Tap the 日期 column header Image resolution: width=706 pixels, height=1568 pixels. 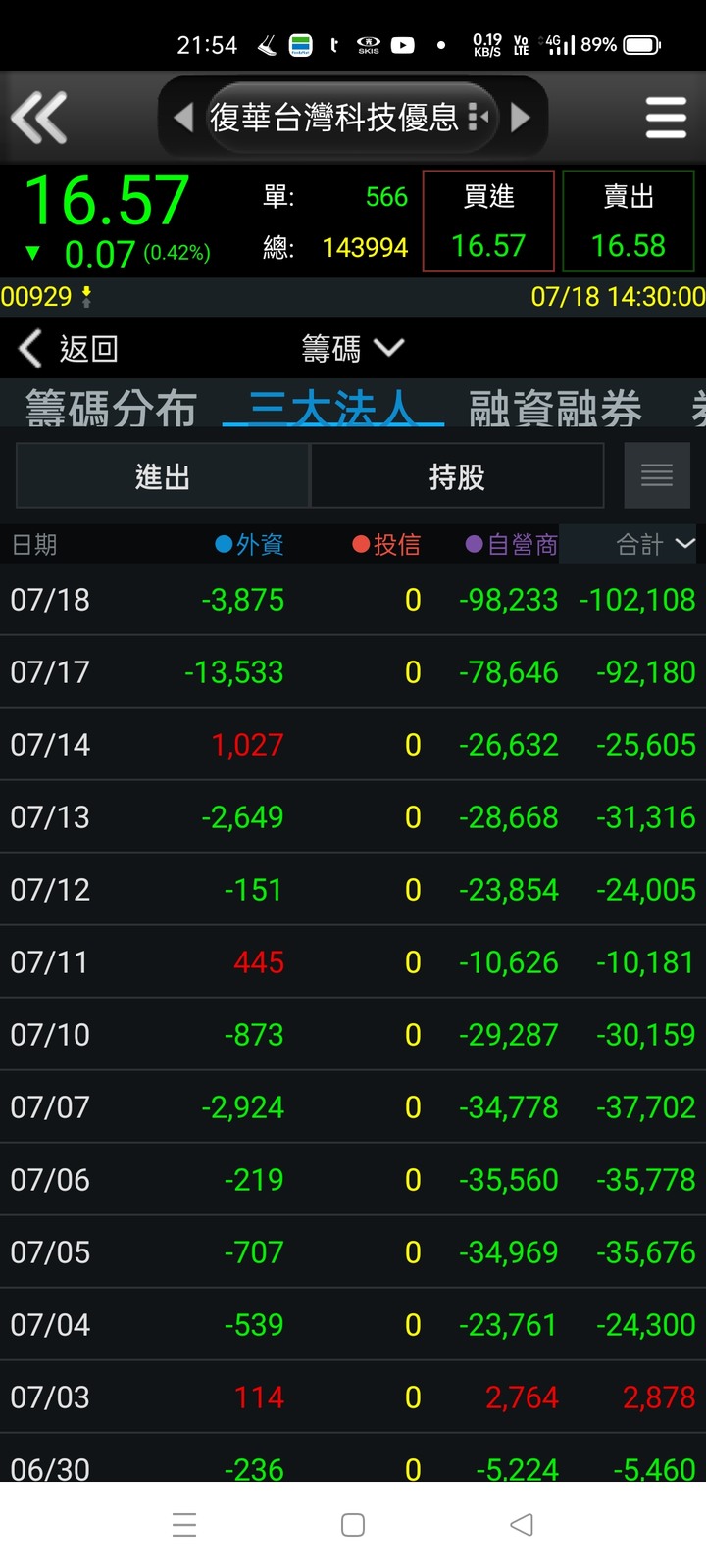click(x=34, y=544)
